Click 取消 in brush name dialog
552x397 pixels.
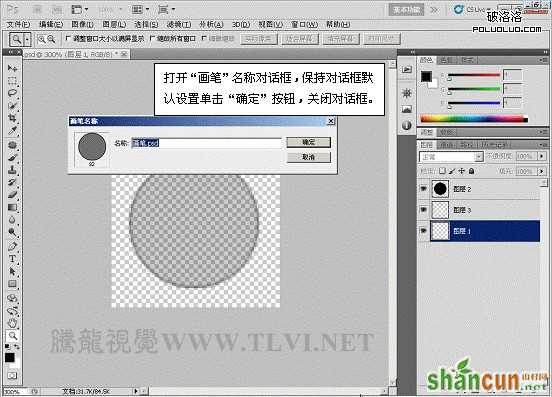(309, 157)
